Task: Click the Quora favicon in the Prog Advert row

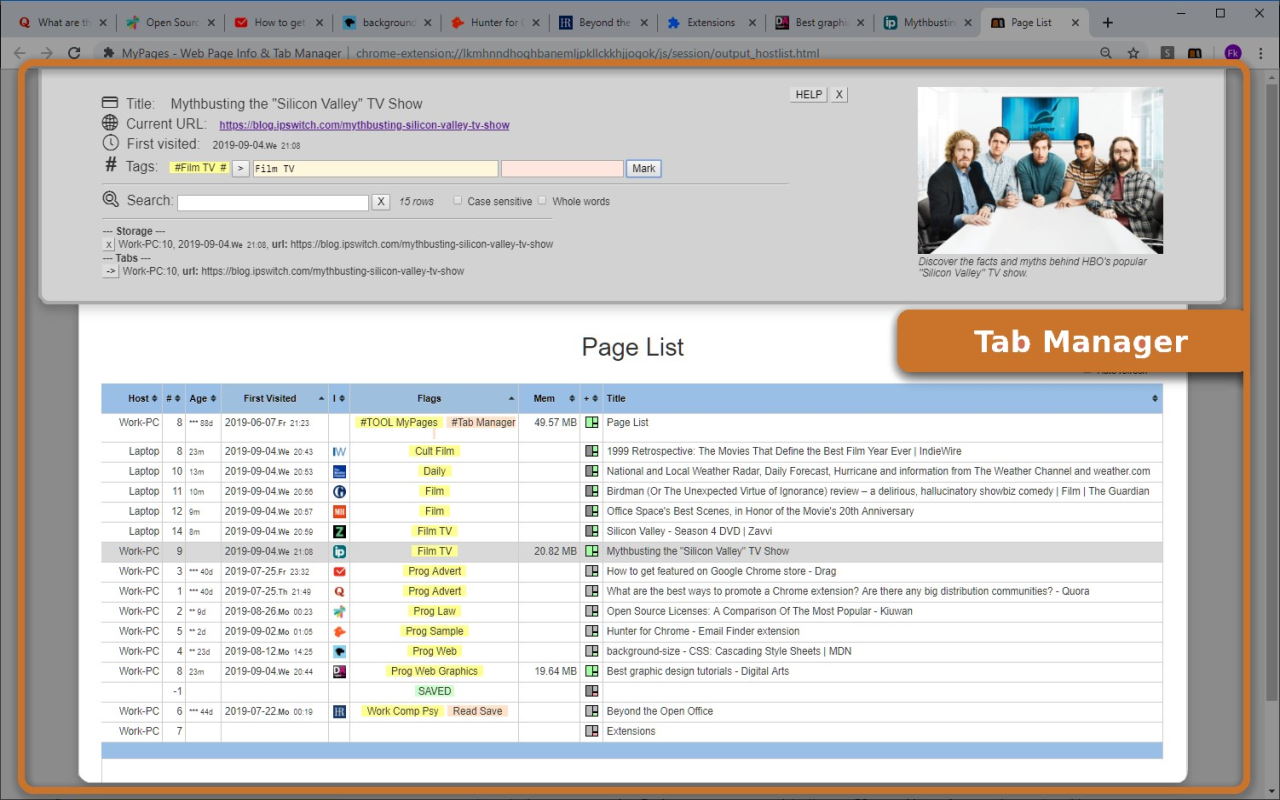Action: (x=339, y=591)
